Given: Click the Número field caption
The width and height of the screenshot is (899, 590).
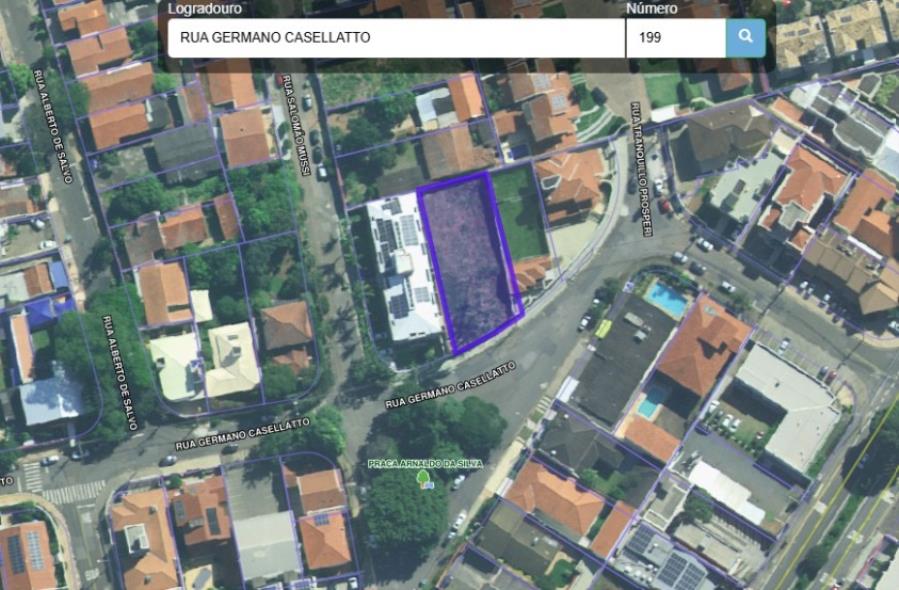Looking at the screenshot, I should (651, 9).
